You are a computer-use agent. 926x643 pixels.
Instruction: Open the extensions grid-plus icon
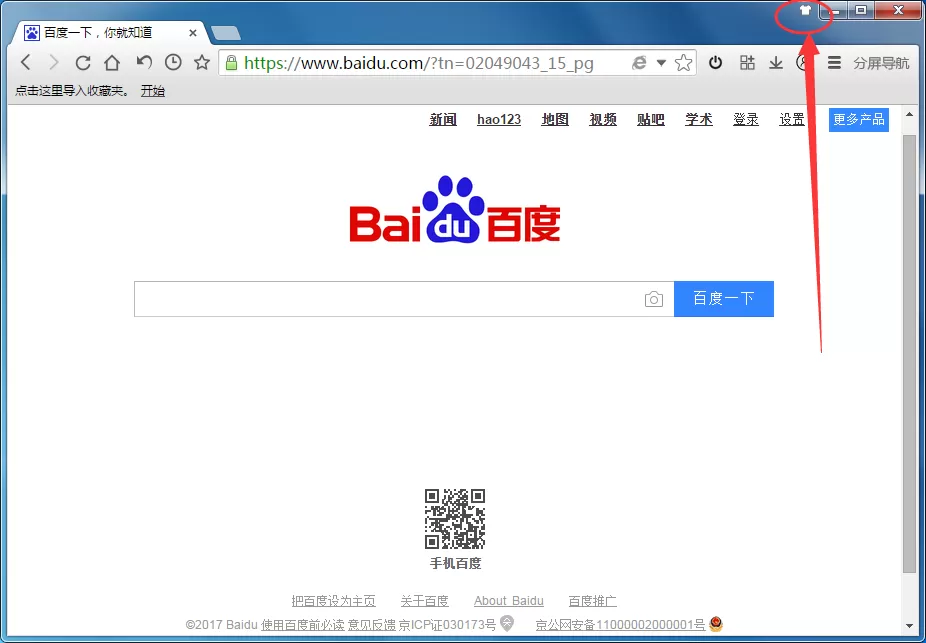pos(747,61)
